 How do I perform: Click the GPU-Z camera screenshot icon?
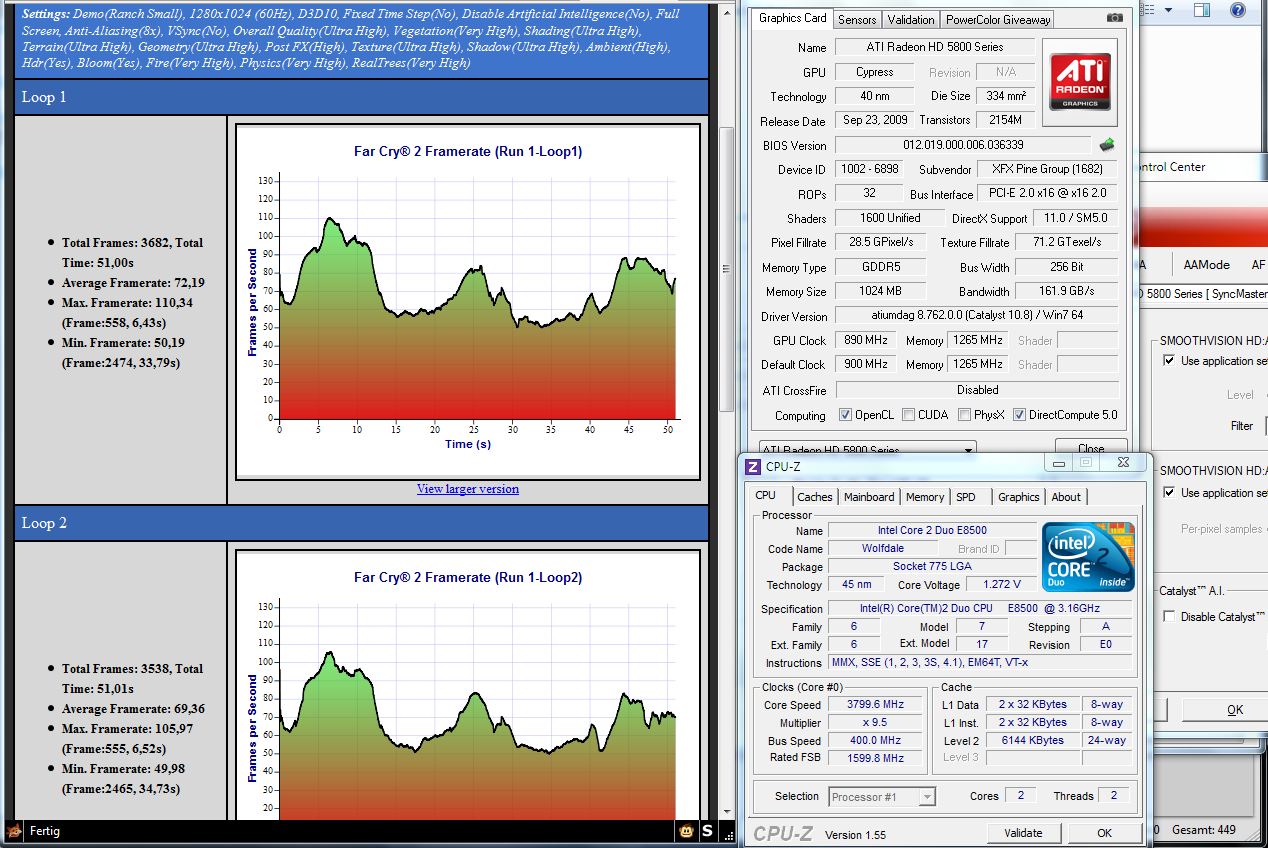pyautogui.click(x=1115, y=18)
